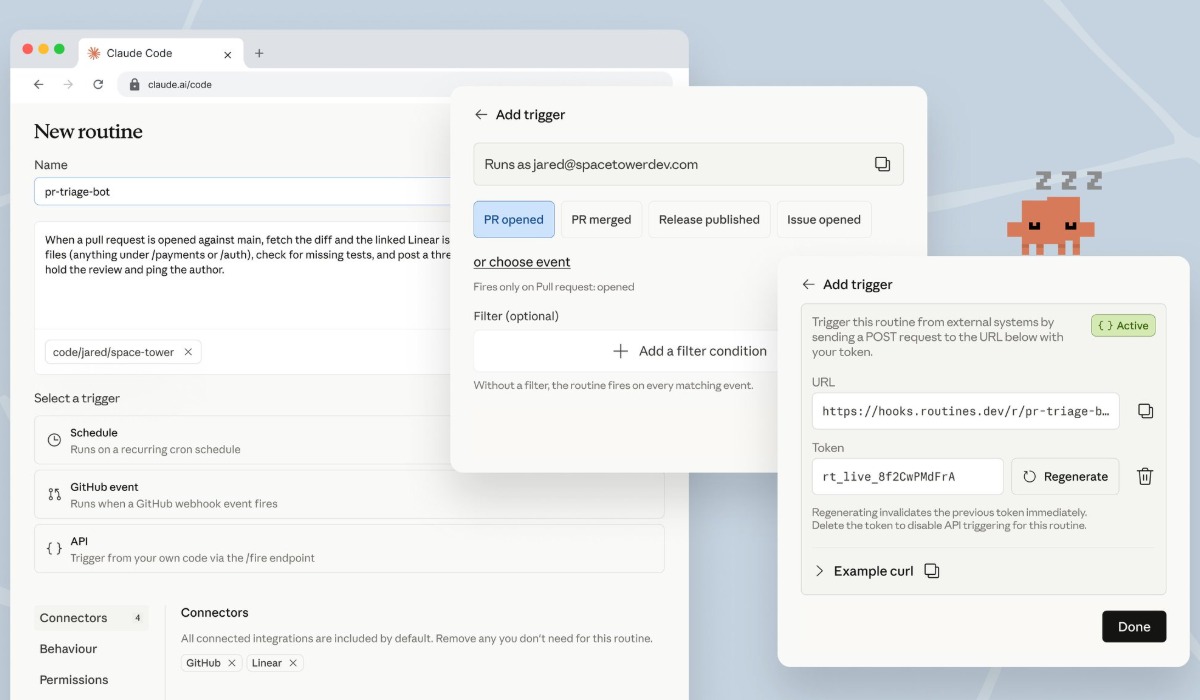Click the red macOS close window button
The image size is (1200, 700).
(28, 49)
